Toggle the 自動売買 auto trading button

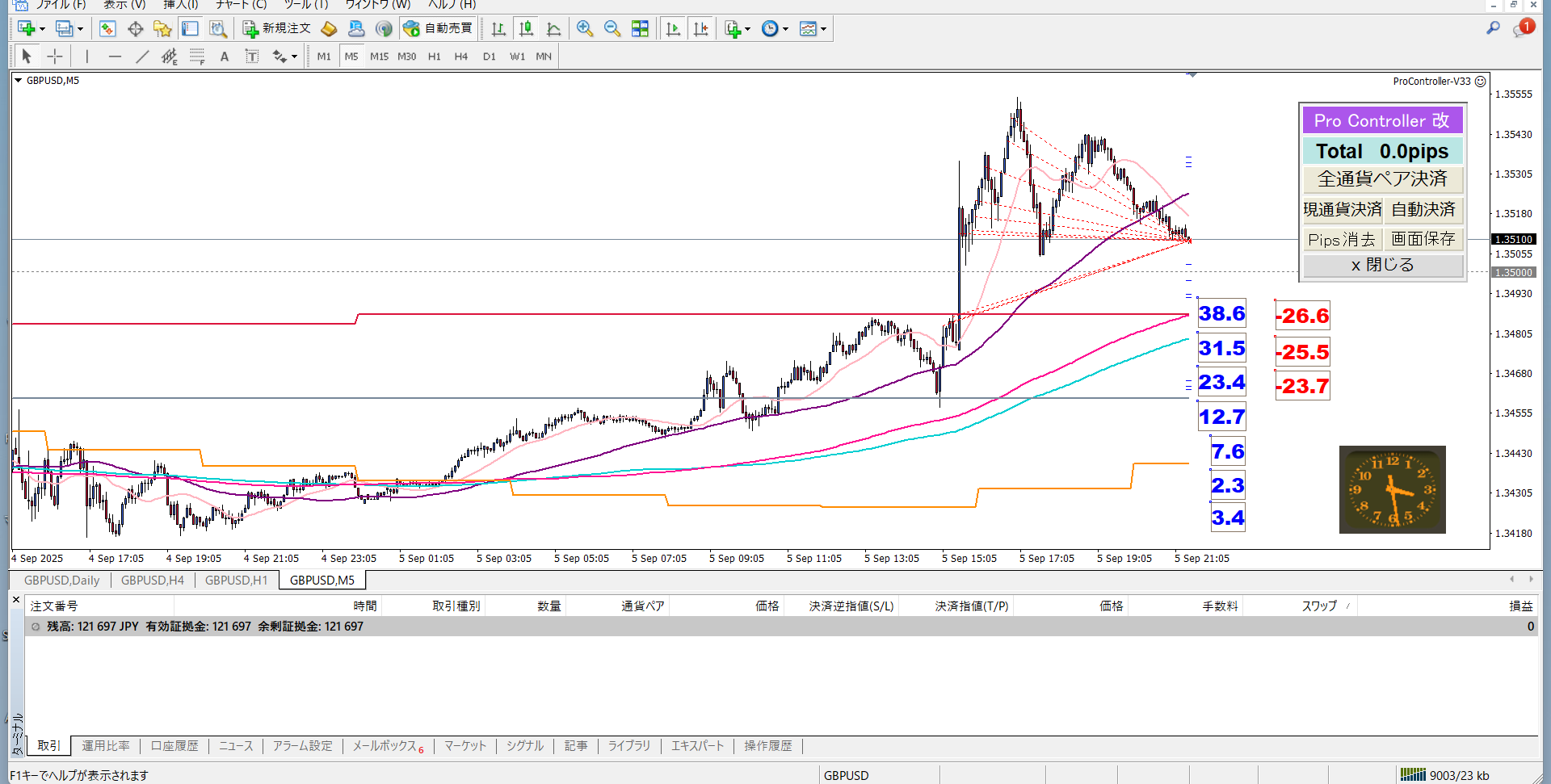point(438,29)
